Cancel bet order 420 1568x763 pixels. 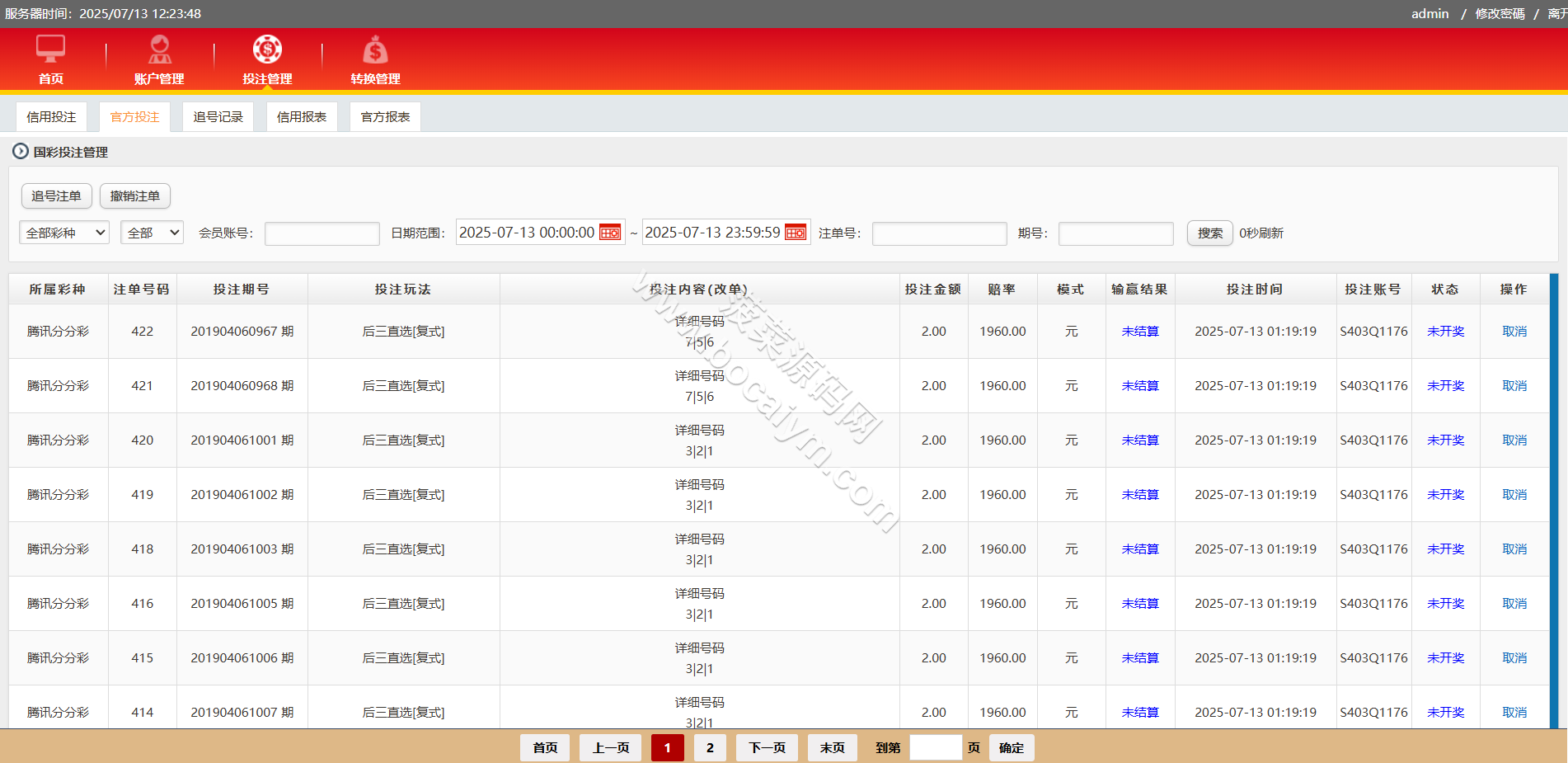tap(1514, 440)
